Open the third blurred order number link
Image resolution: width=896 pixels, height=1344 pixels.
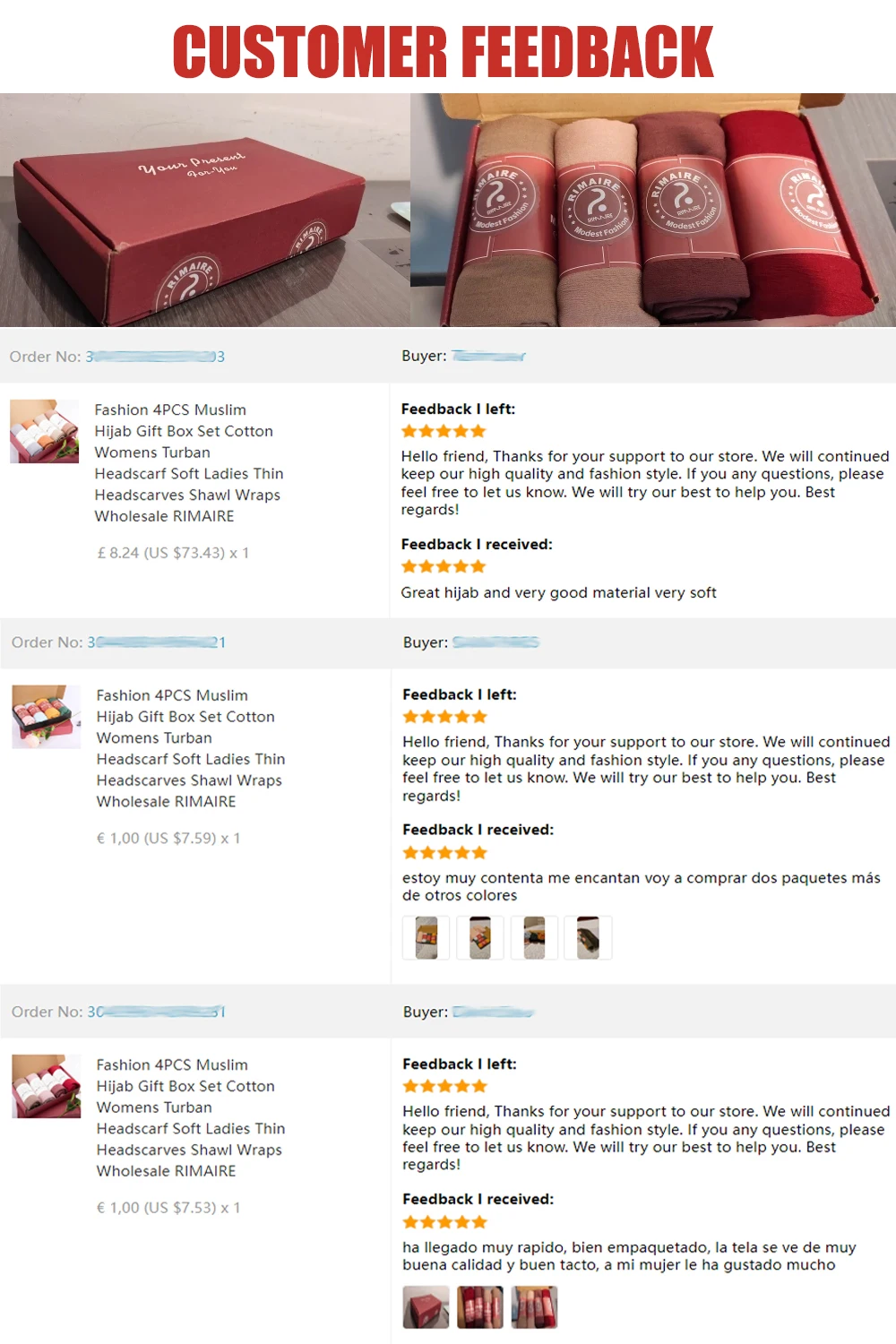point(157,1012)
